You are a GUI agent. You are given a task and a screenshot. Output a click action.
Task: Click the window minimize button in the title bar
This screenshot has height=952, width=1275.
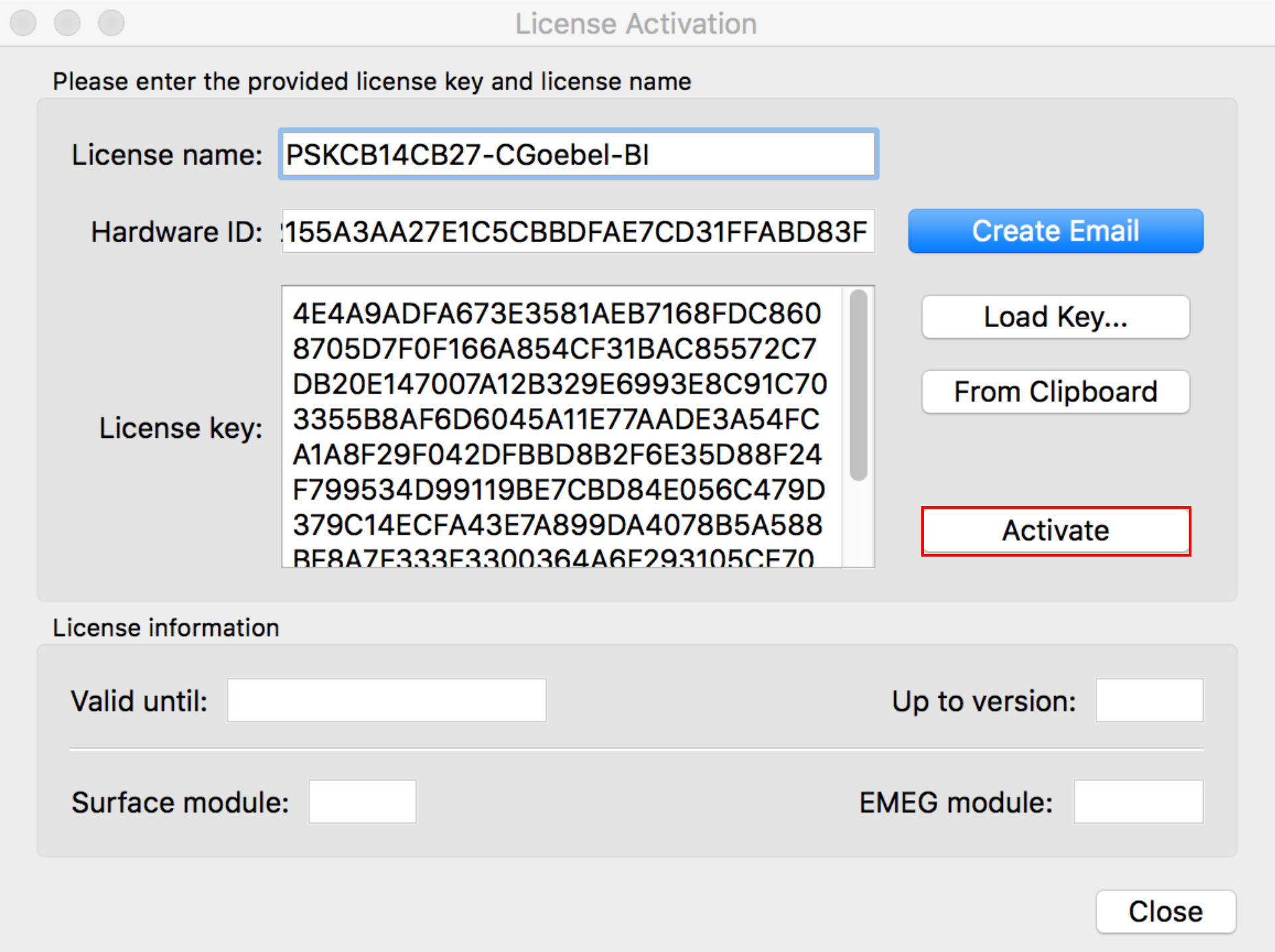click(68, 23)
